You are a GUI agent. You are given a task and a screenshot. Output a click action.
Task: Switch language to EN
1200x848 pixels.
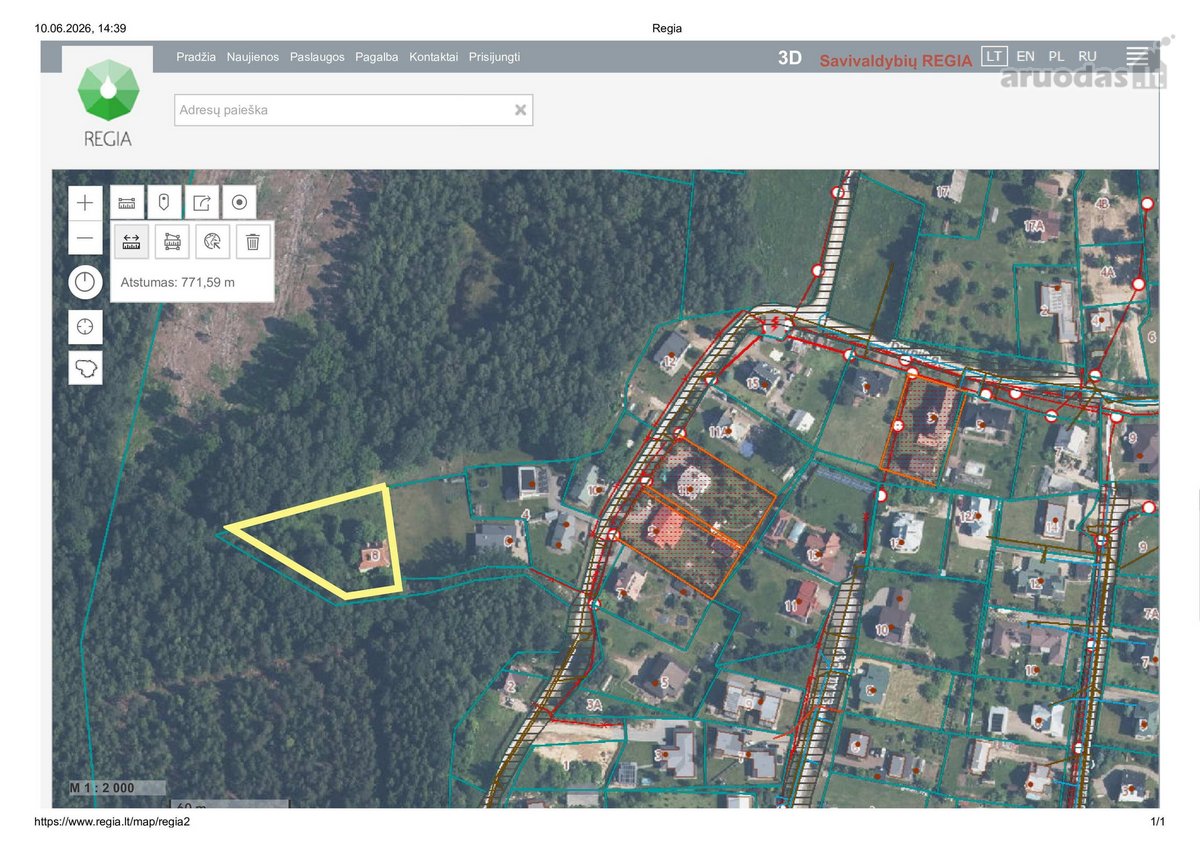pyautogui.click(x=1025, y=57)
